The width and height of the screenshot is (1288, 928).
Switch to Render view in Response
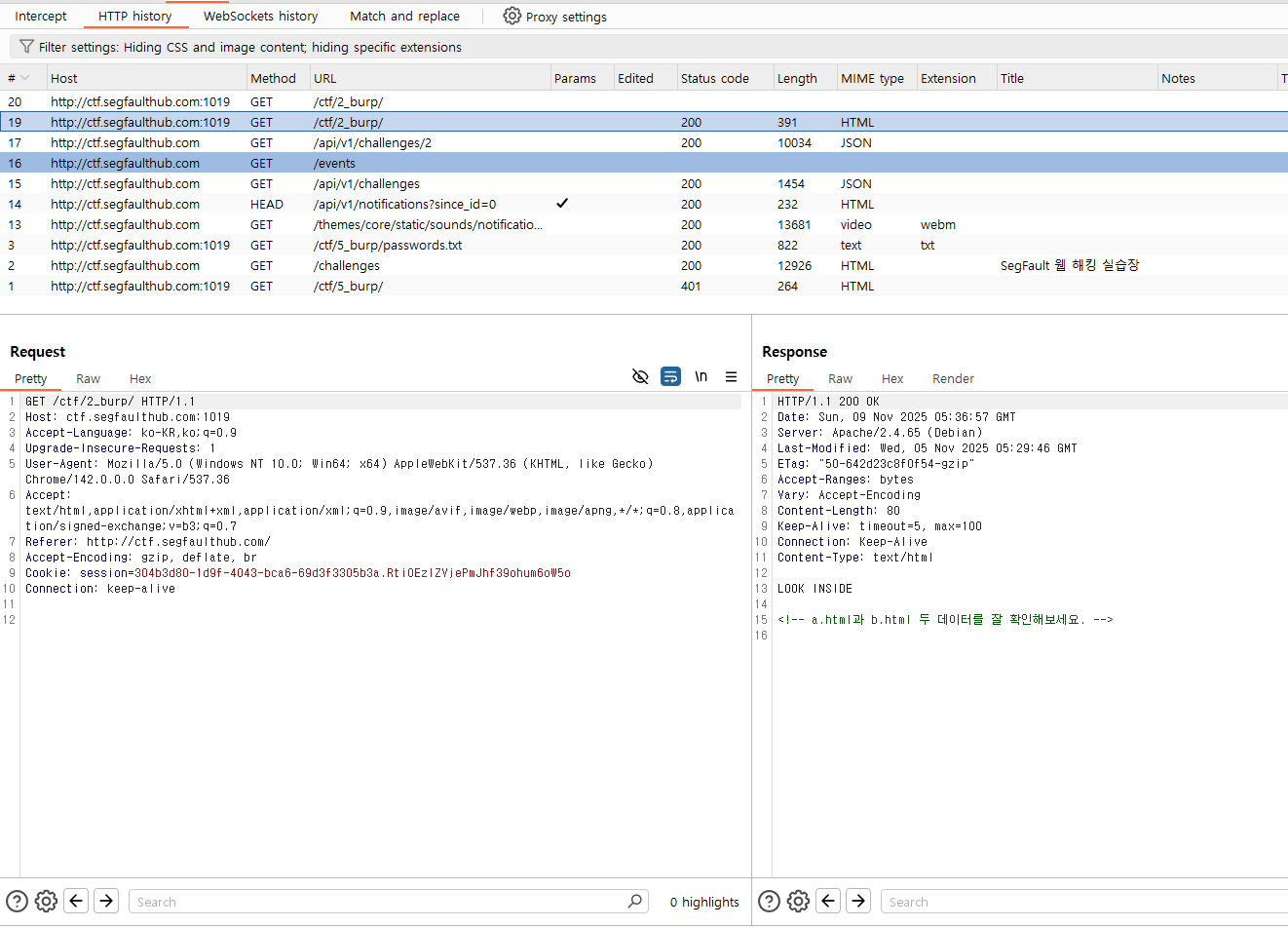click(952, 379)
